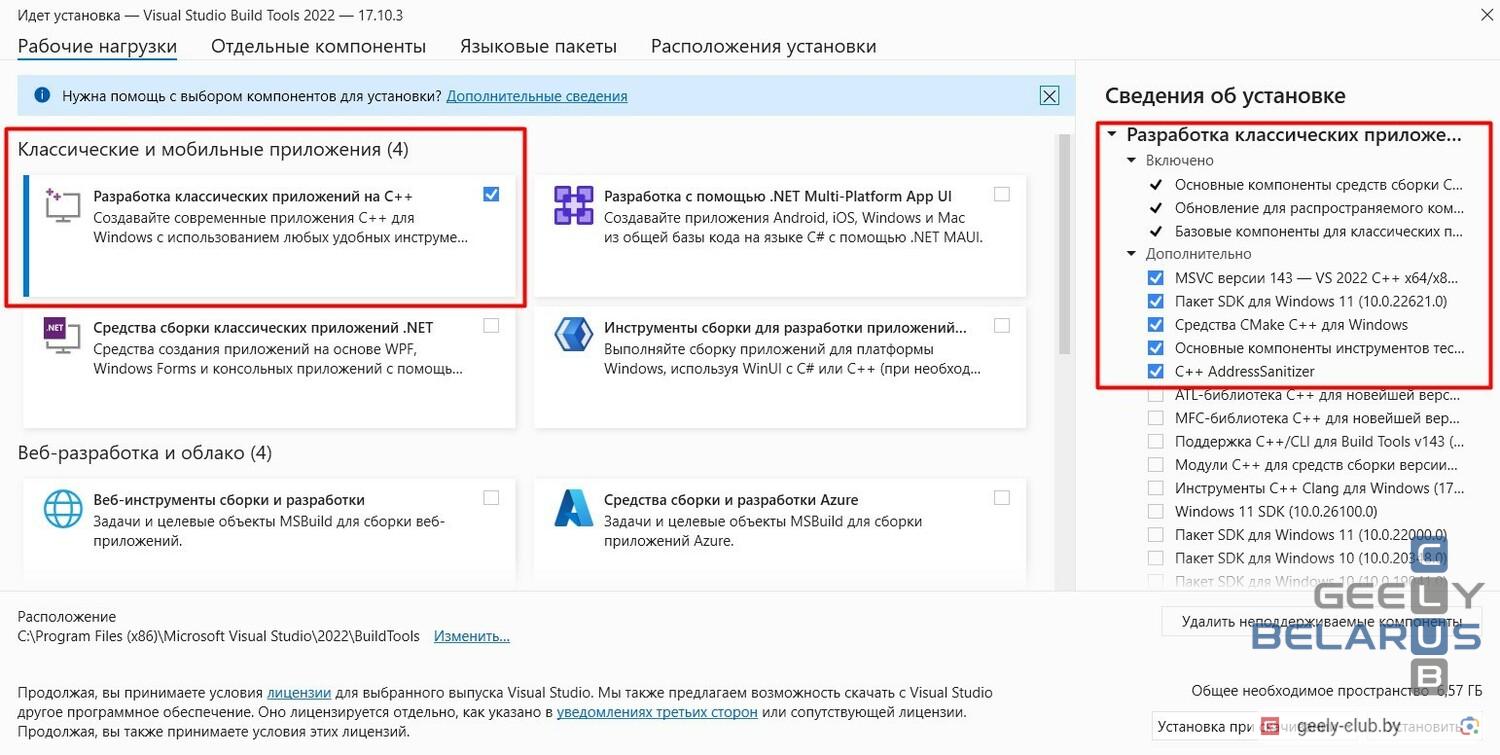Viewport: 1500px width, 755px height.
Task: Click the Классические и мобильные приложения (4) heading
Action: tap(213, 149)
